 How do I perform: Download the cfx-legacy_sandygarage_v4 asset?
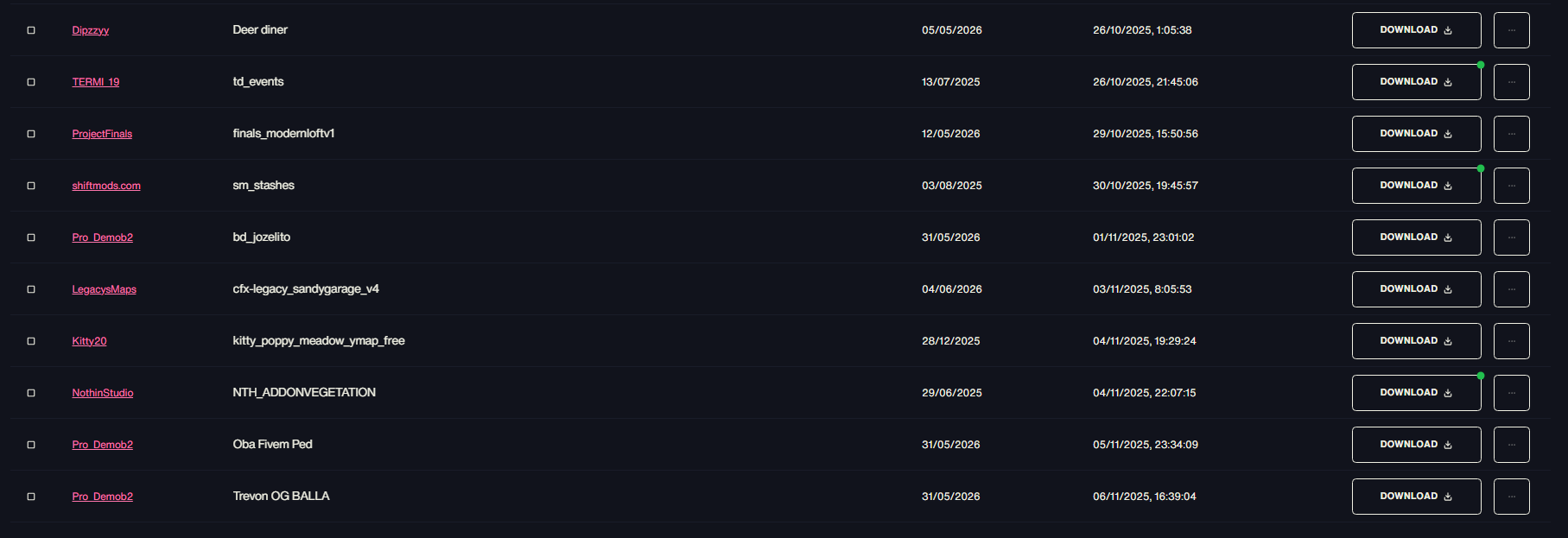[x=1416, y=289]
